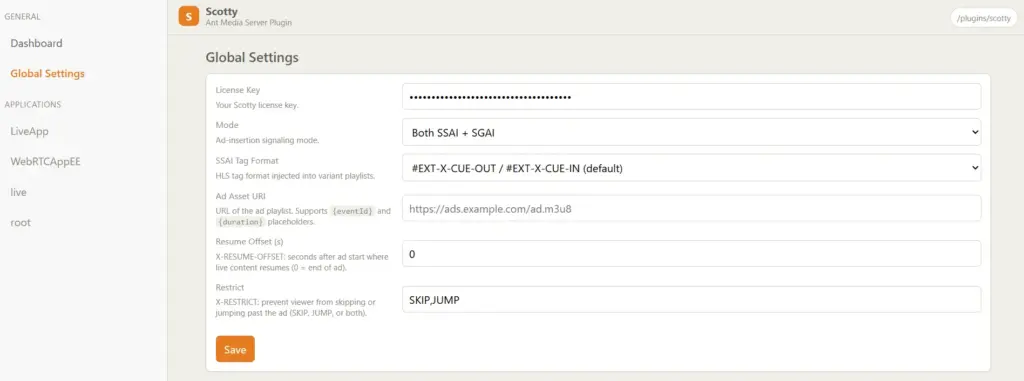Click the Global Settings page heading
The height and width of the screenshot is (381, 1024).
coord(252,58)
